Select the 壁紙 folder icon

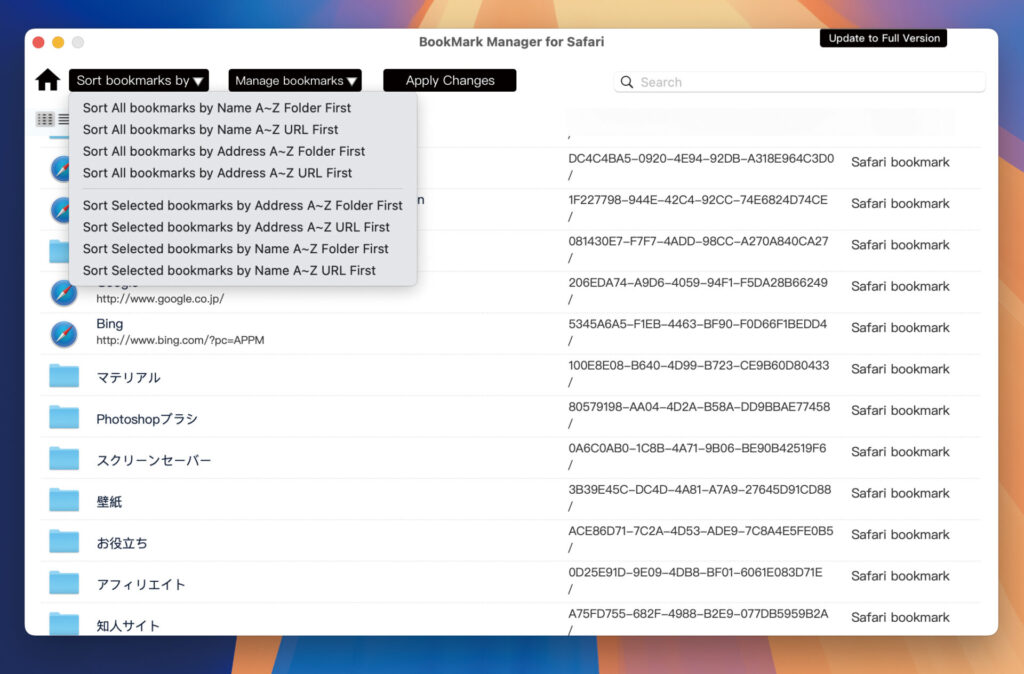click(64, 500)
